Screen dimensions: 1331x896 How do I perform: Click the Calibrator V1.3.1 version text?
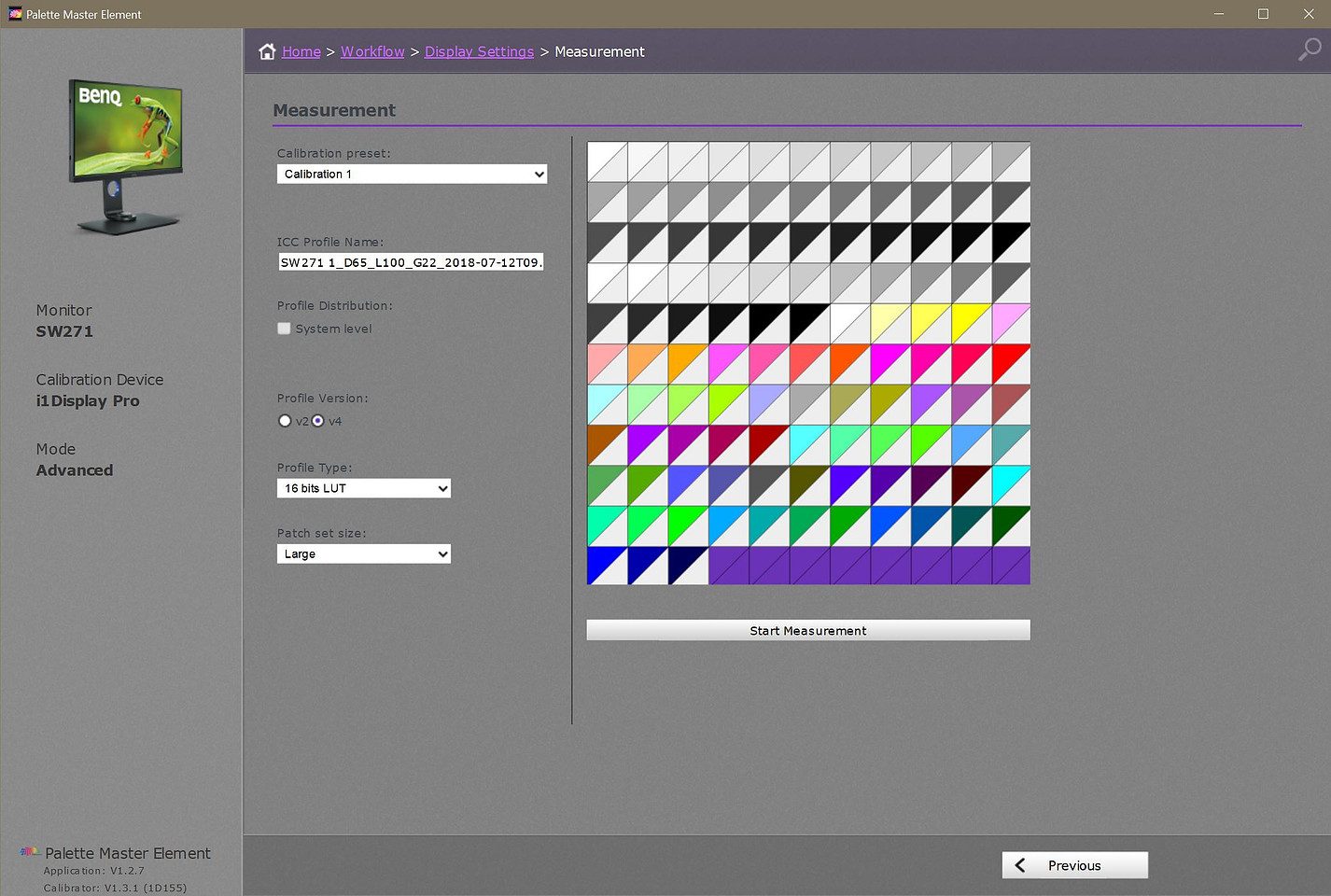click(x=115, y=888)
